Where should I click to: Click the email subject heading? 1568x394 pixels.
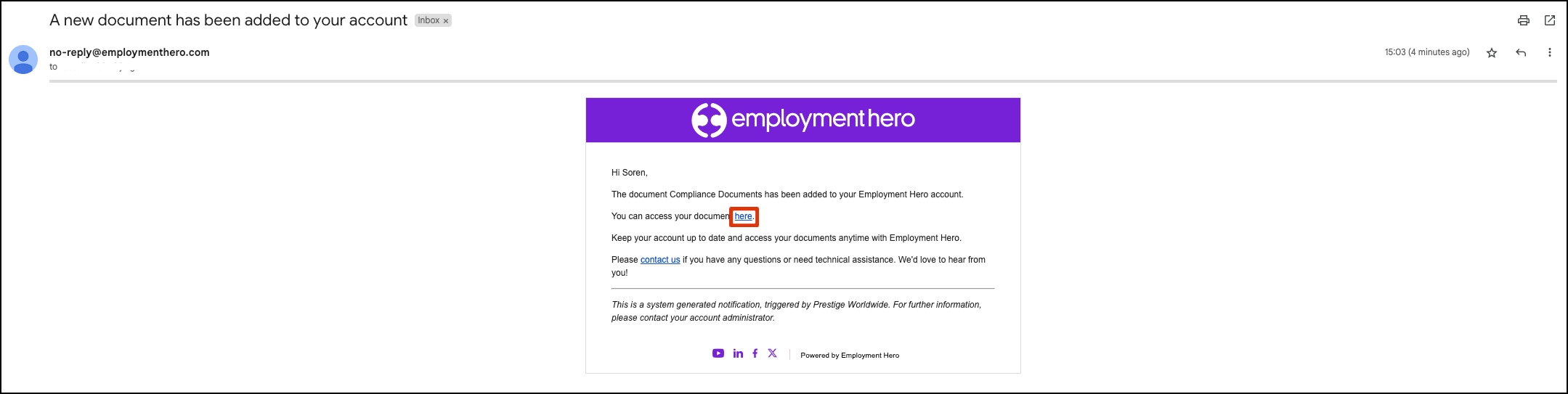tap(228, 20)
